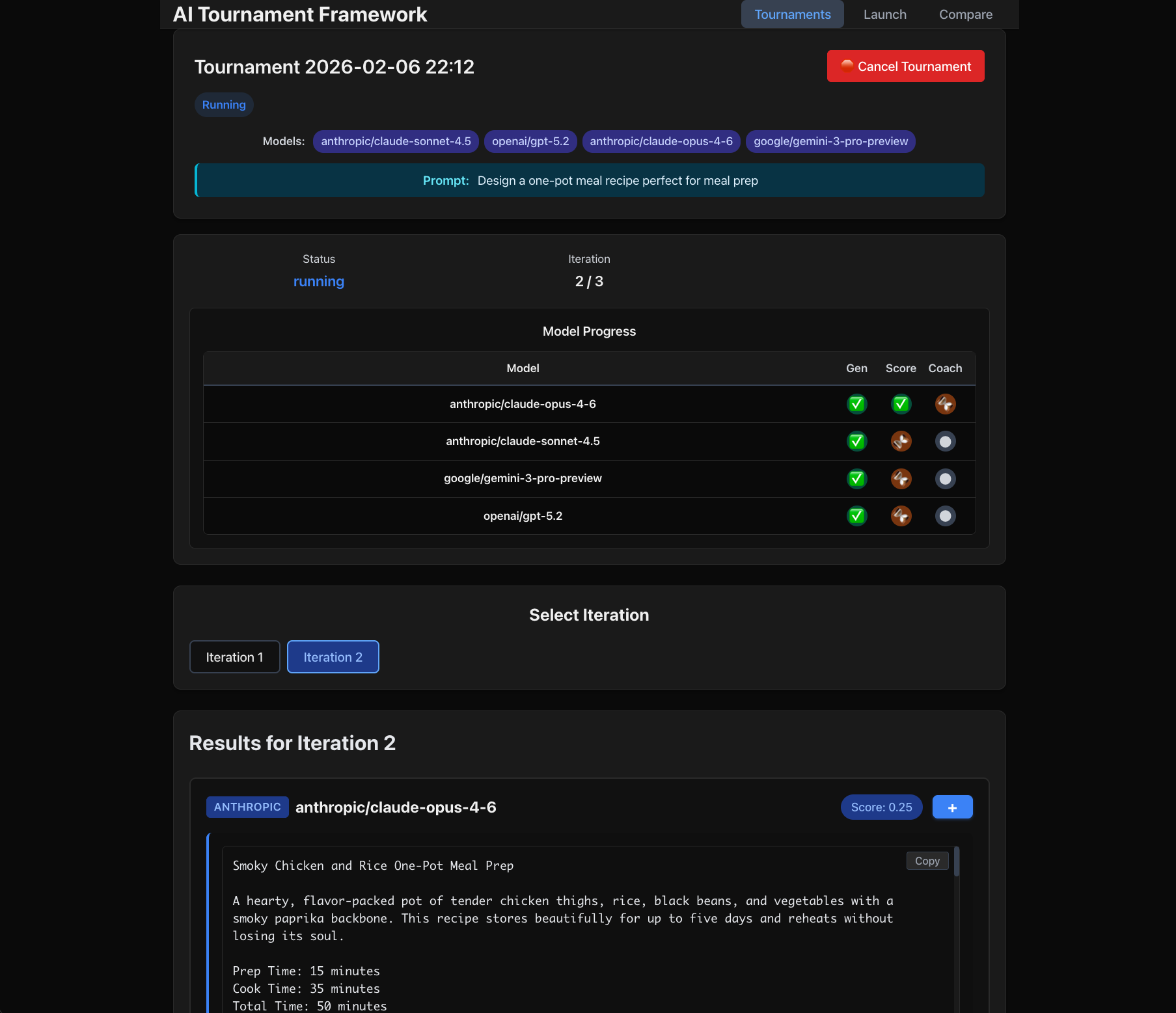Screen dimensions: 1176x1013
Task: Click the Score hourglass icon for google/gemini-3-pro-preview
Action: [901, 478]
